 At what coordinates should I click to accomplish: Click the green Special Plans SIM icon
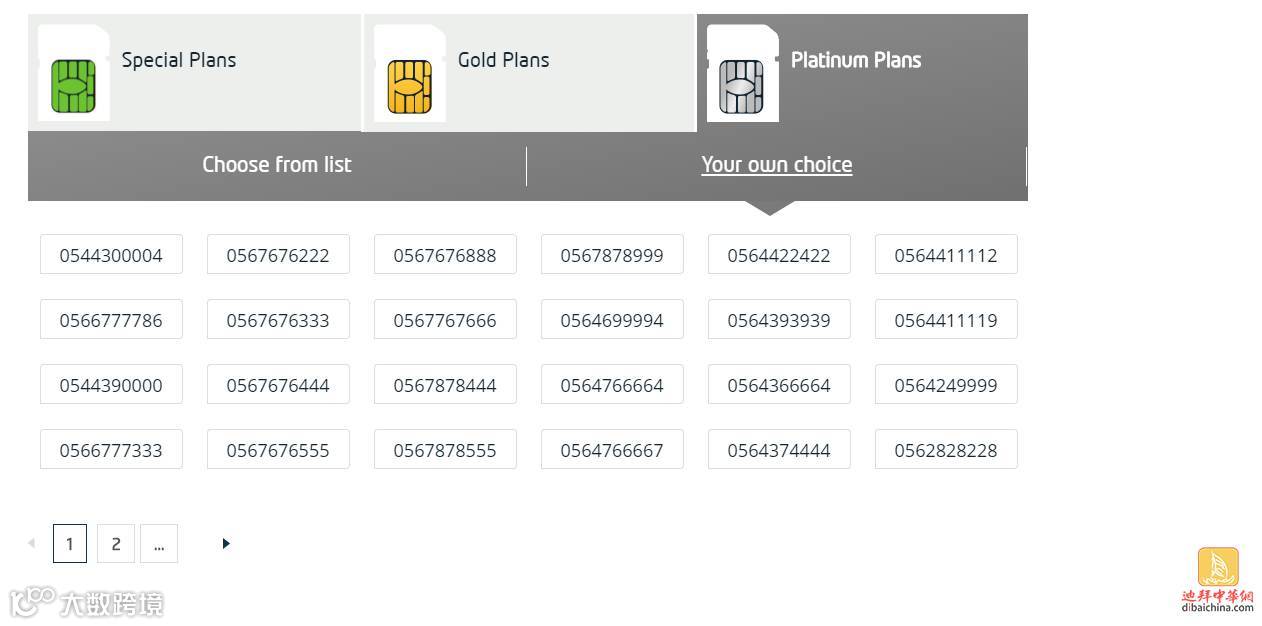click(x=73, y=86)
